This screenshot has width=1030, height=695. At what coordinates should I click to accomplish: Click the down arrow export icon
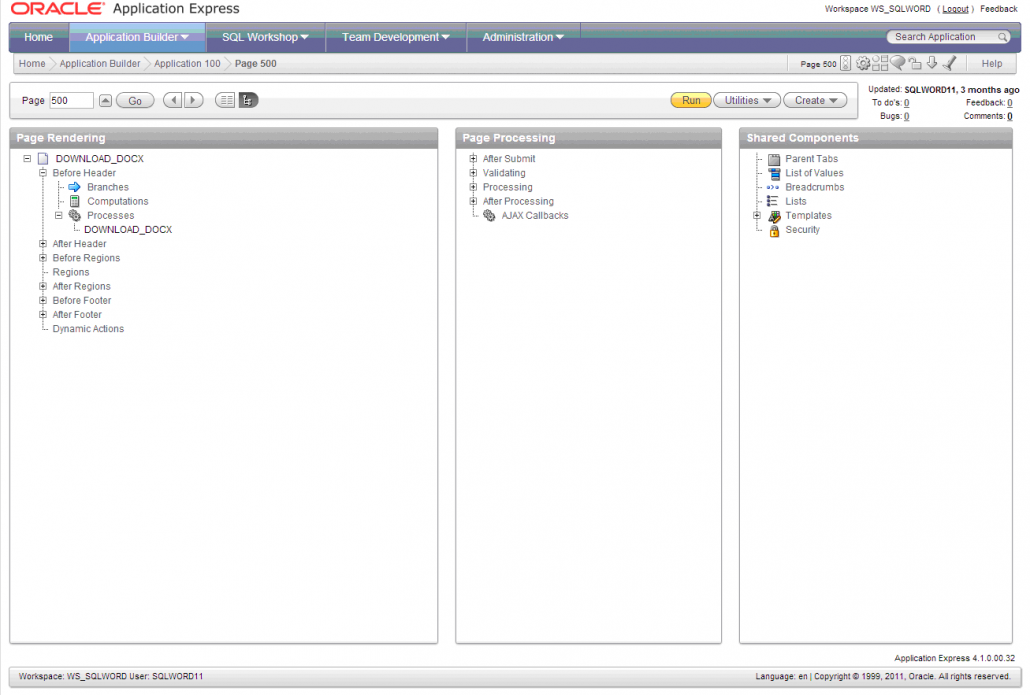point(930,63)
